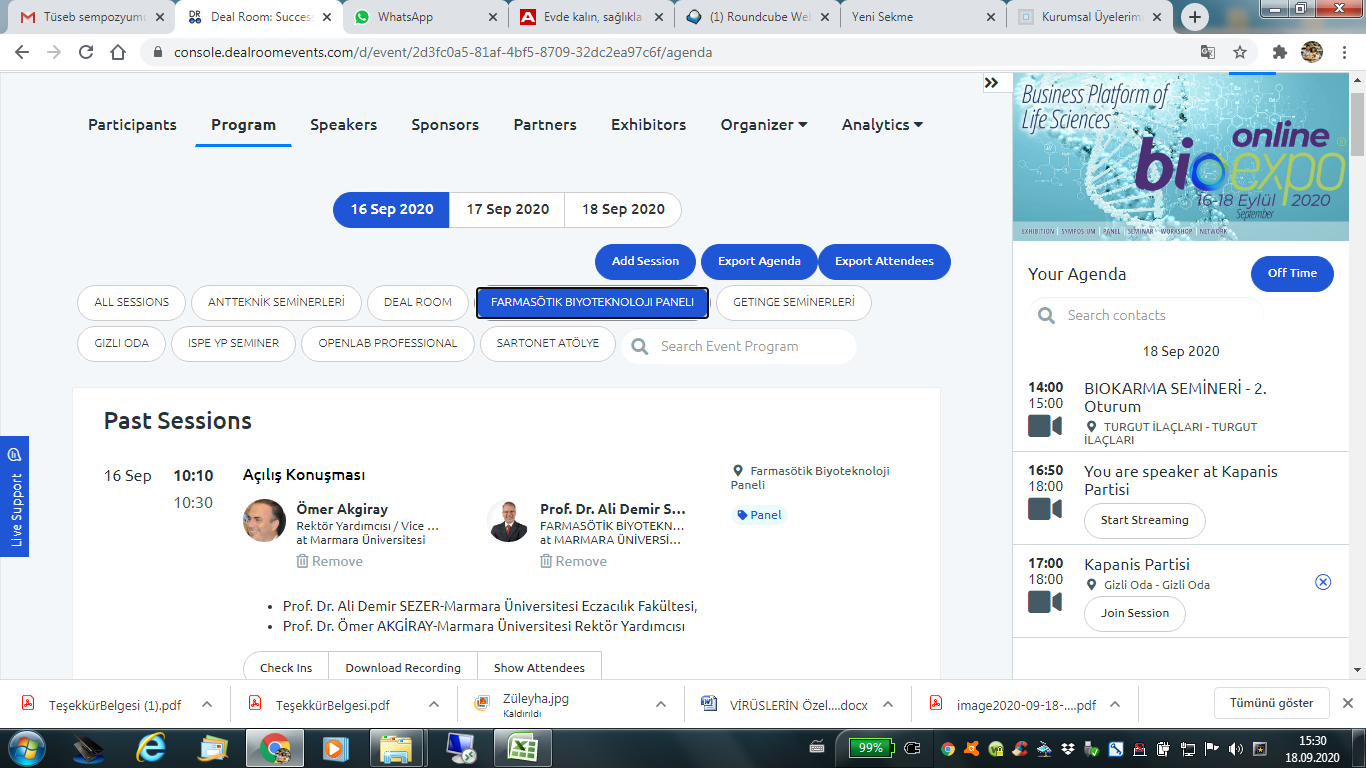Open options chevron for image2020-09-18 pdf download

click(x=1115, y=704)
